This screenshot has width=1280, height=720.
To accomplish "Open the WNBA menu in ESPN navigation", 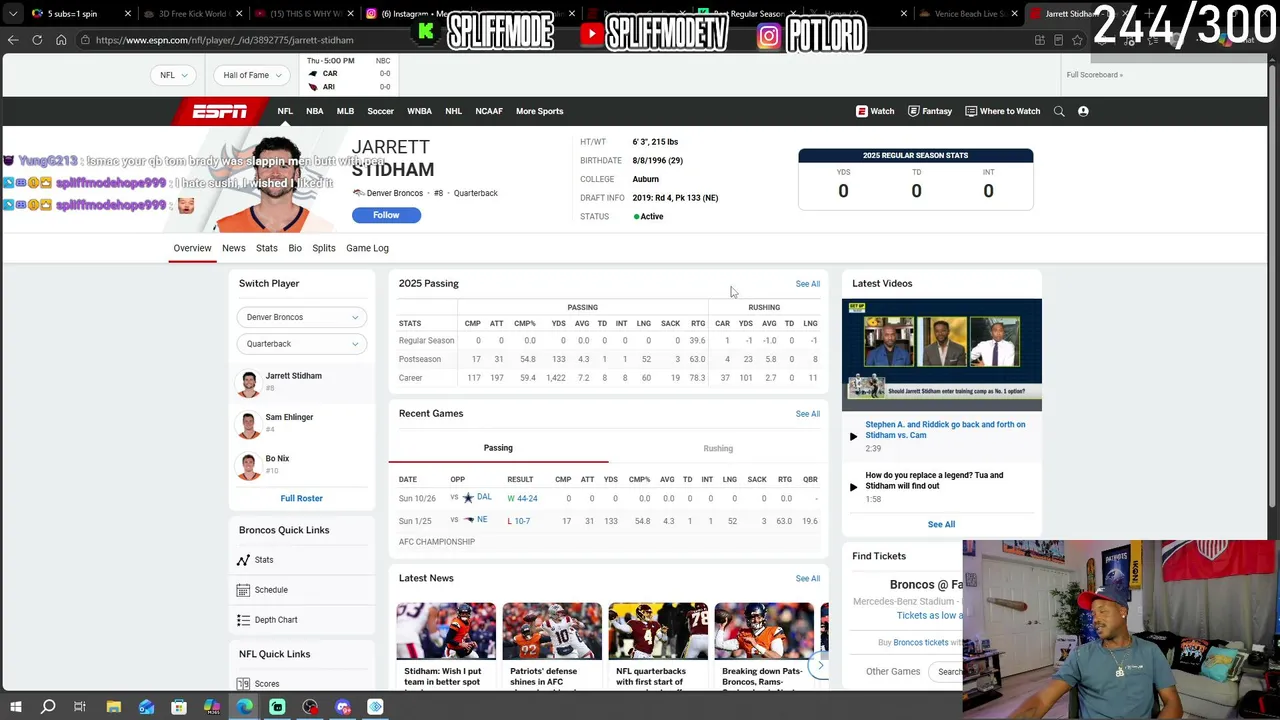I will pos(419,111).
